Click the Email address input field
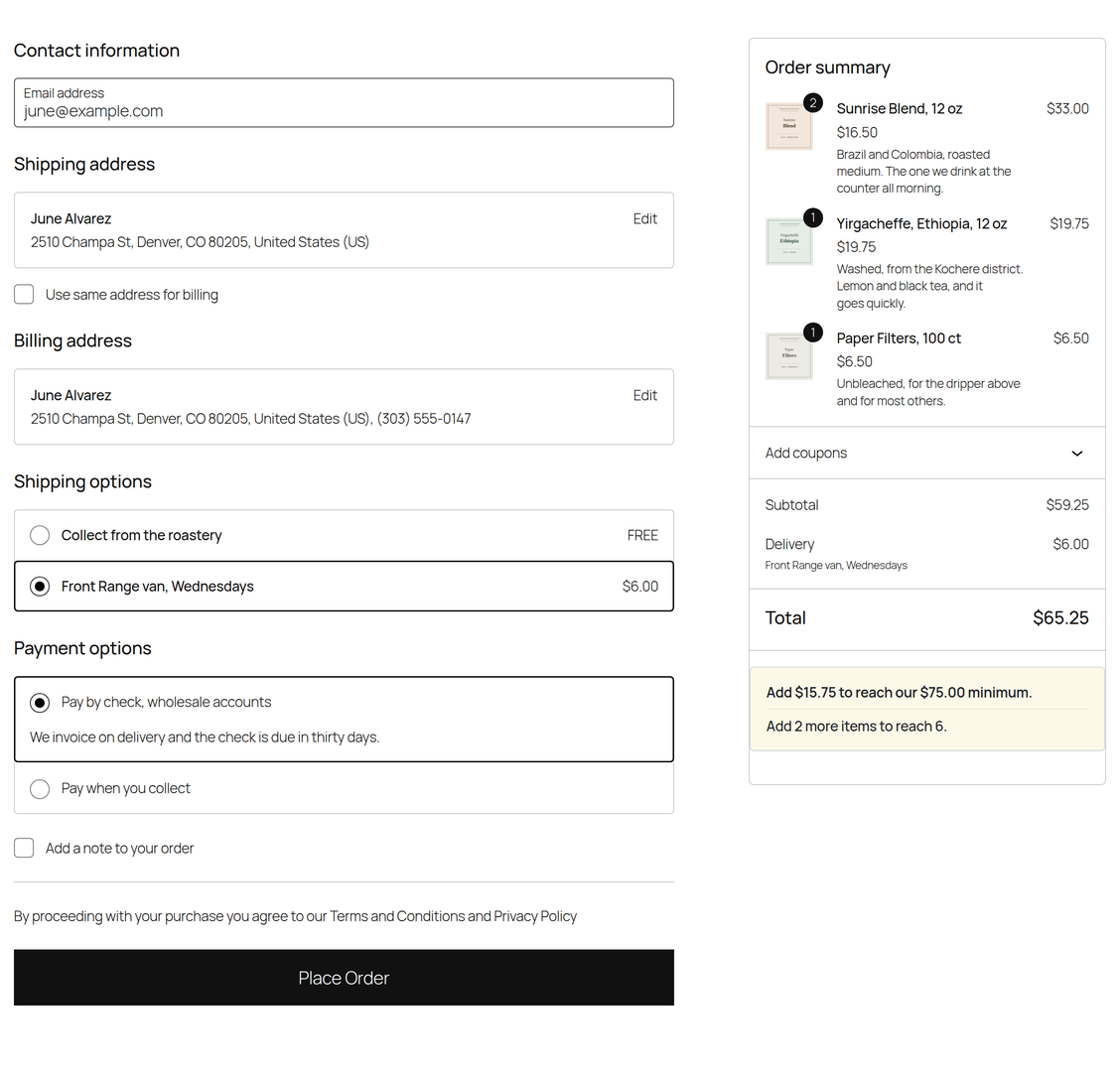The height and width of the screenshot is (1071, 1120). pyautogui.click(x=344, y=103)
